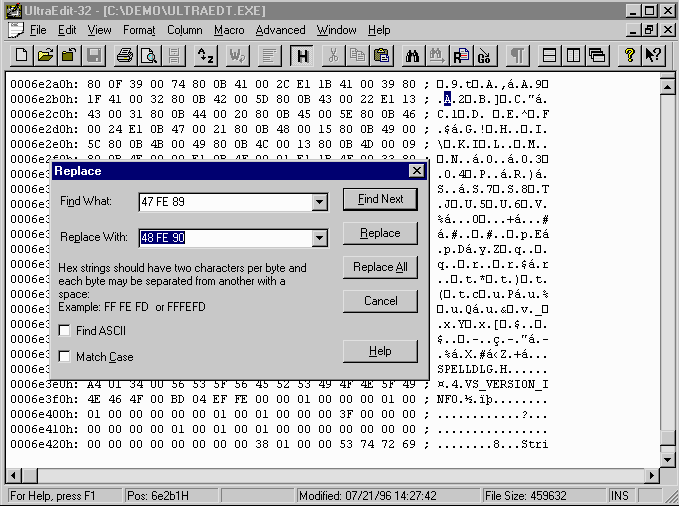The height and width of the screenshot is (506, 679).
Task: Click the New file toolbar icon
Action: [22, 55]
